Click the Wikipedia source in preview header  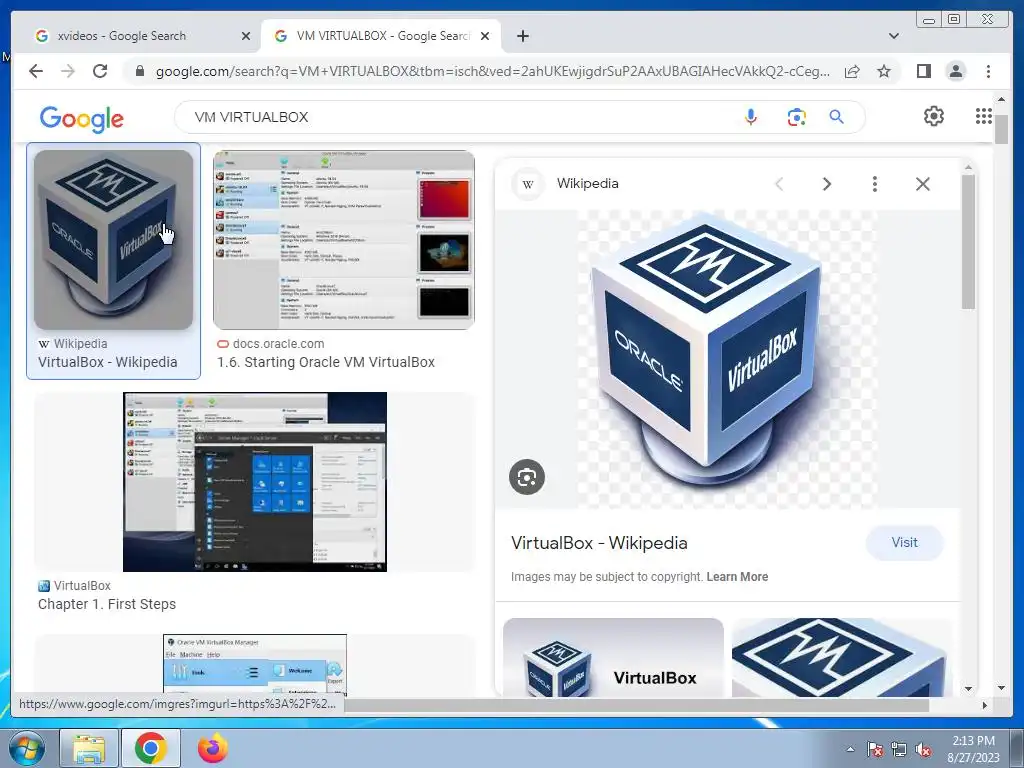click(588, 184)
